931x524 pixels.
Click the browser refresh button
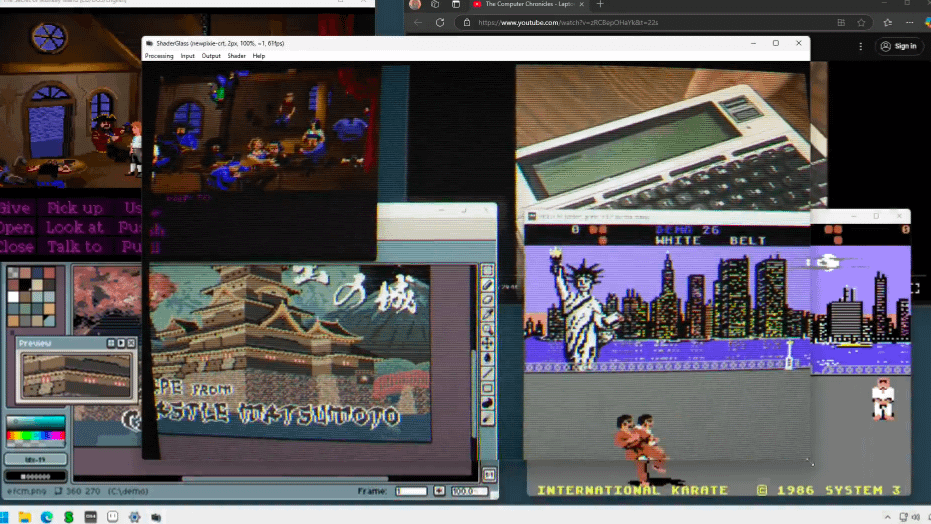440,22
